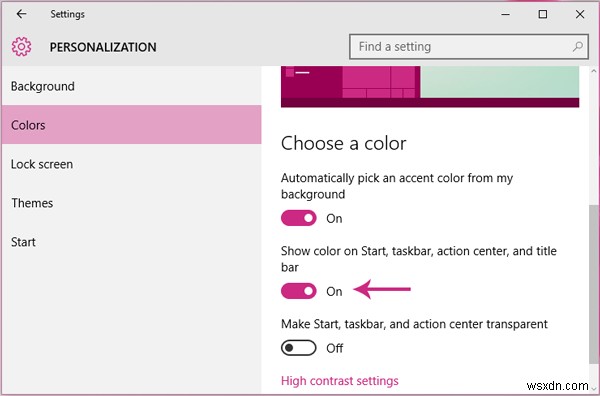Click the scrollbar up arrow
Screen dimensions: 600x396
(593, 71)
